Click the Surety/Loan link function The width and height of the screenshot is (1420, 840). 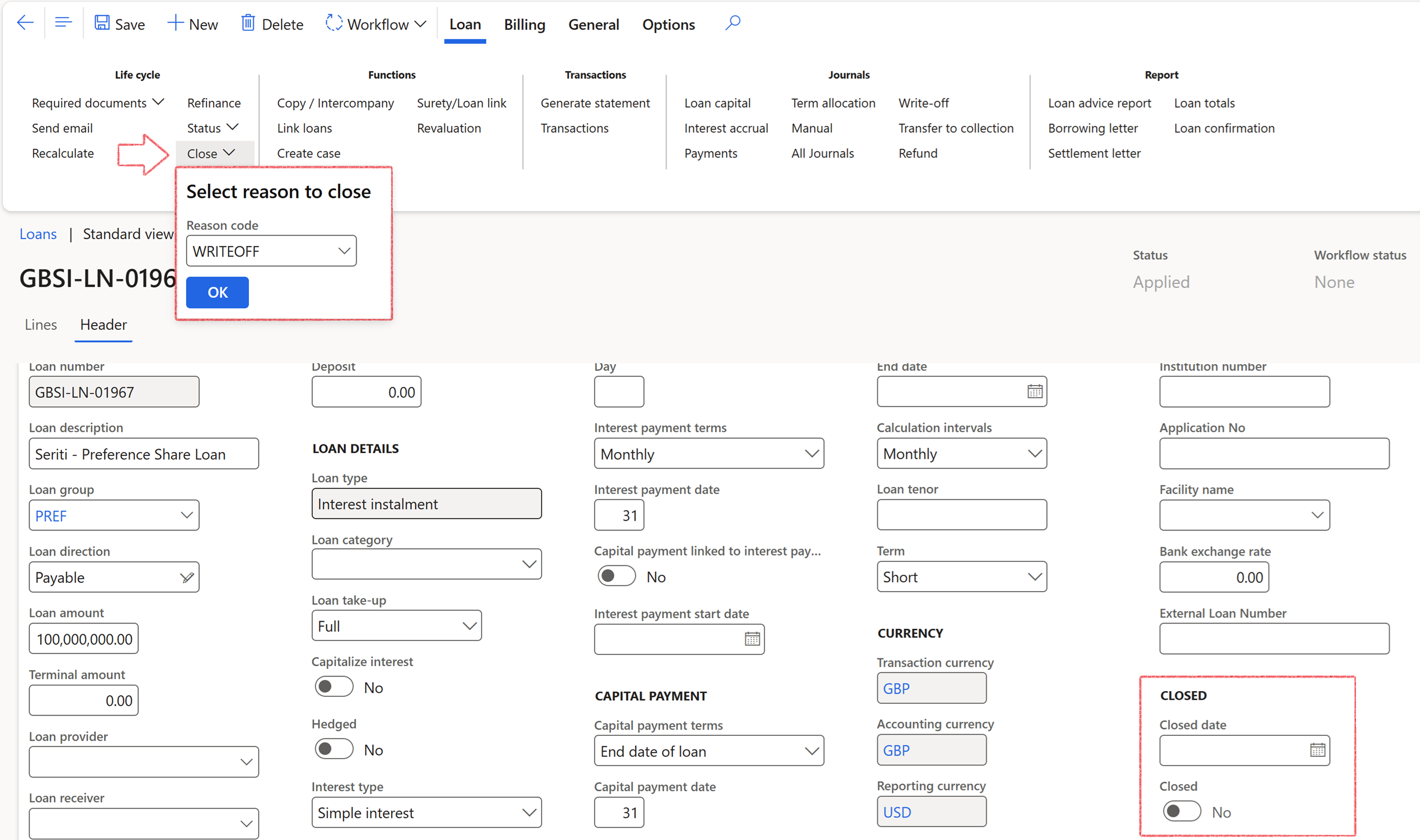click(461, 103)
